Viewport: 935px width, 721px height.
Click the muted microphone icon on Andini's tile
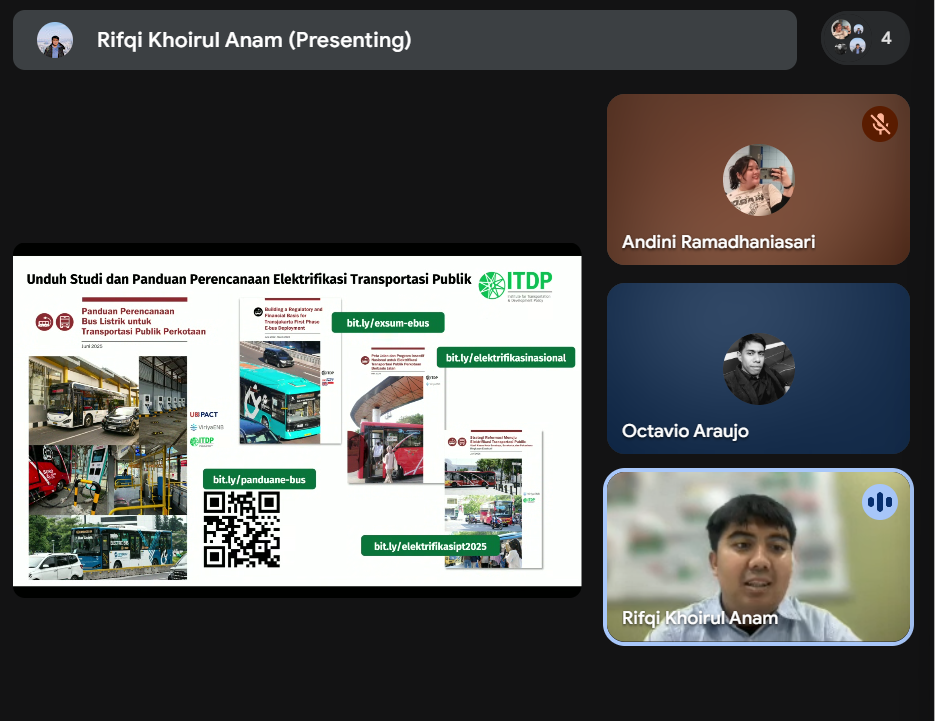click(x=880, y=124)
